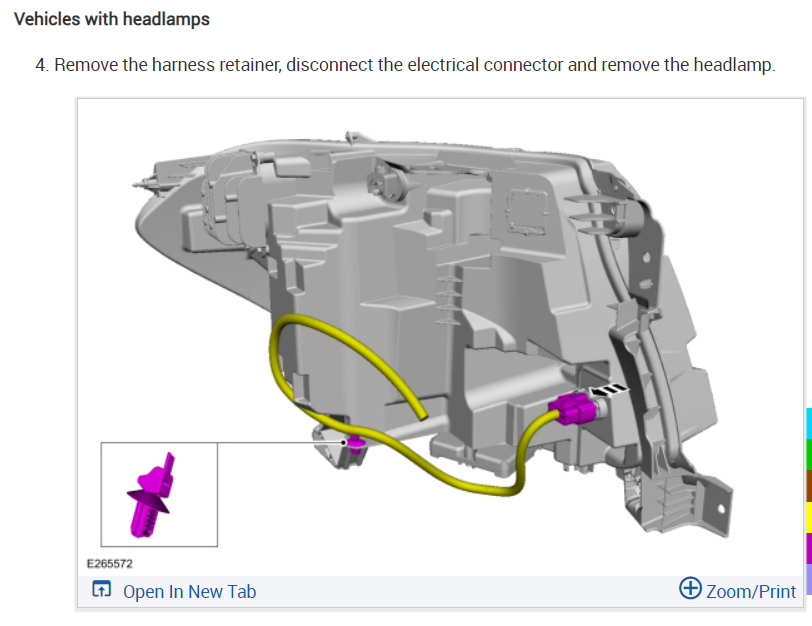Click the Zoom/Print plus-circle icon

690,588
